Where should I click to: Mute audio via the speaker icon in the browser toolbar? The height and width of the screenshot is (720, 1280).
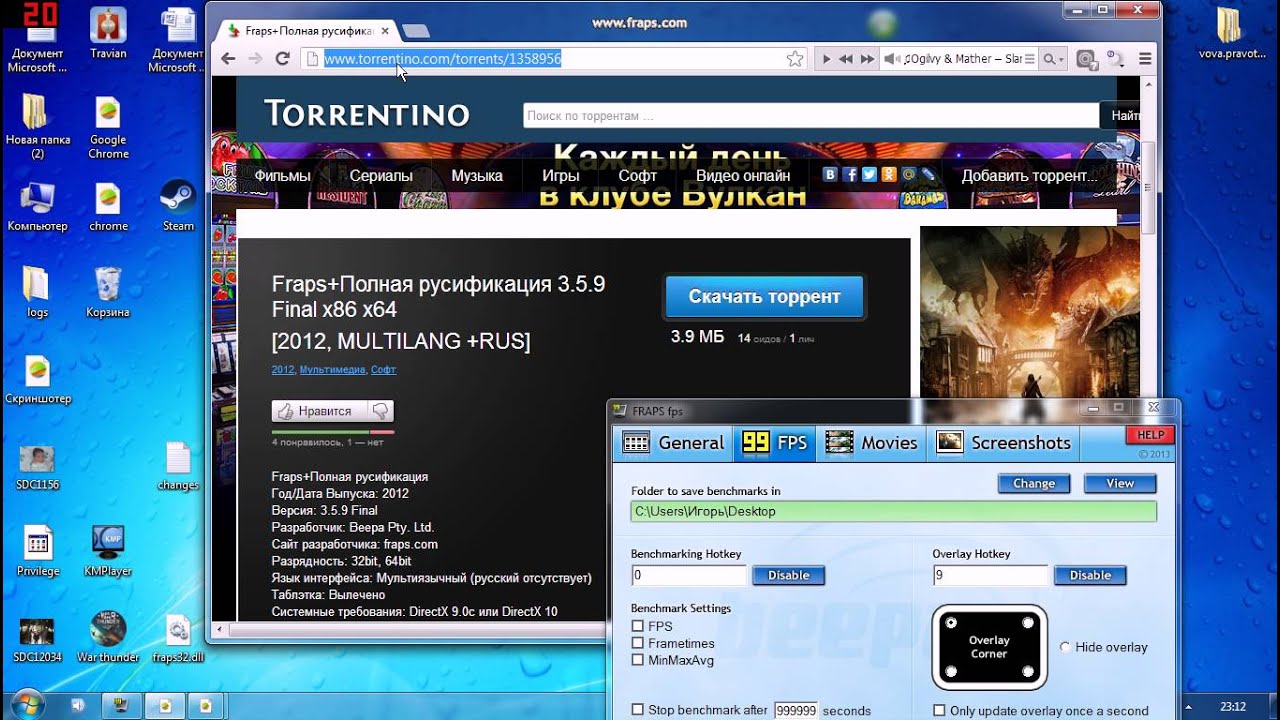pyautogui.click(x=890, y=59)
